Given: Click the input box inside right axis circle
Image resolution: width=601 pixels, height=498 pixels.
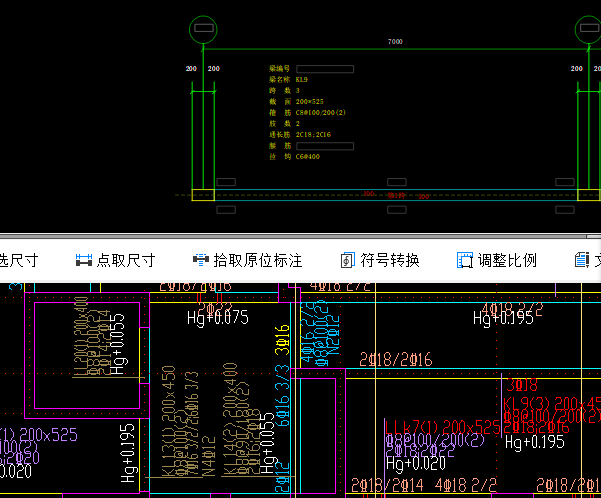Looking at the screenshot, I should (x=589, y=28).
